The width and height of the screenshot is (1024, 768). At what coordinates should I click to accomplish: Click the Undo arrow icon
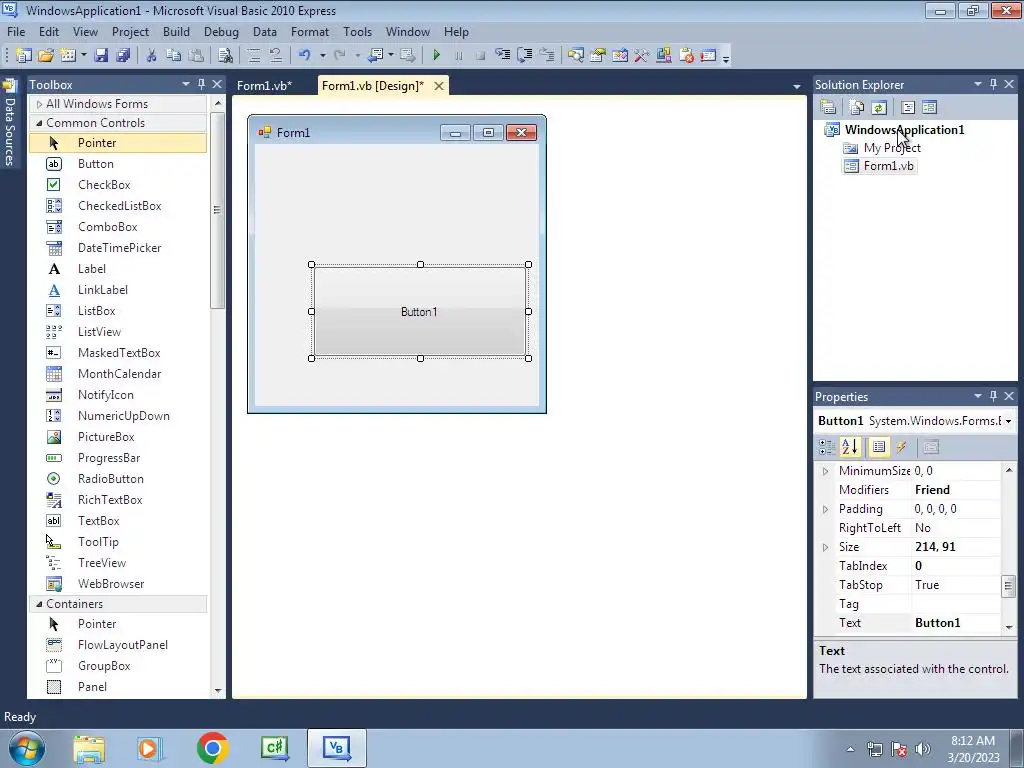click(304, 56)
